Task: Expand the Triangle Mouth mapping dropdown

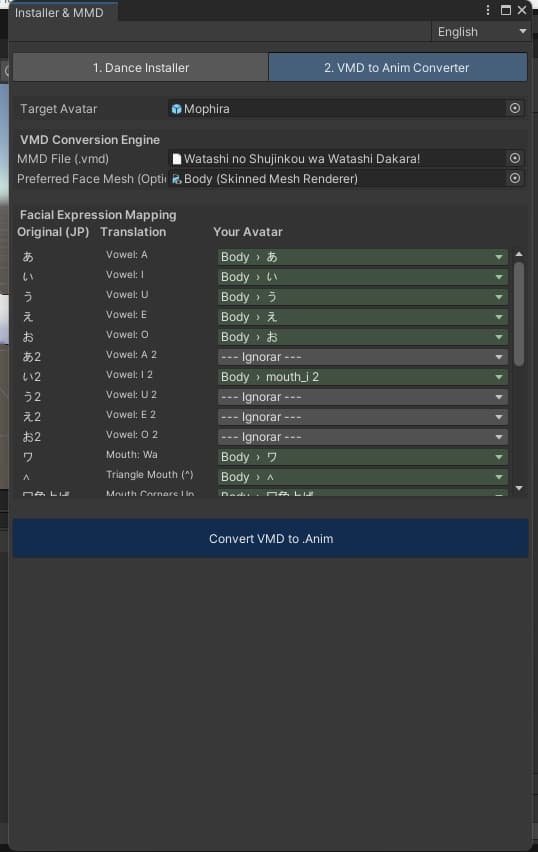Action: click(x=362, y=477)
